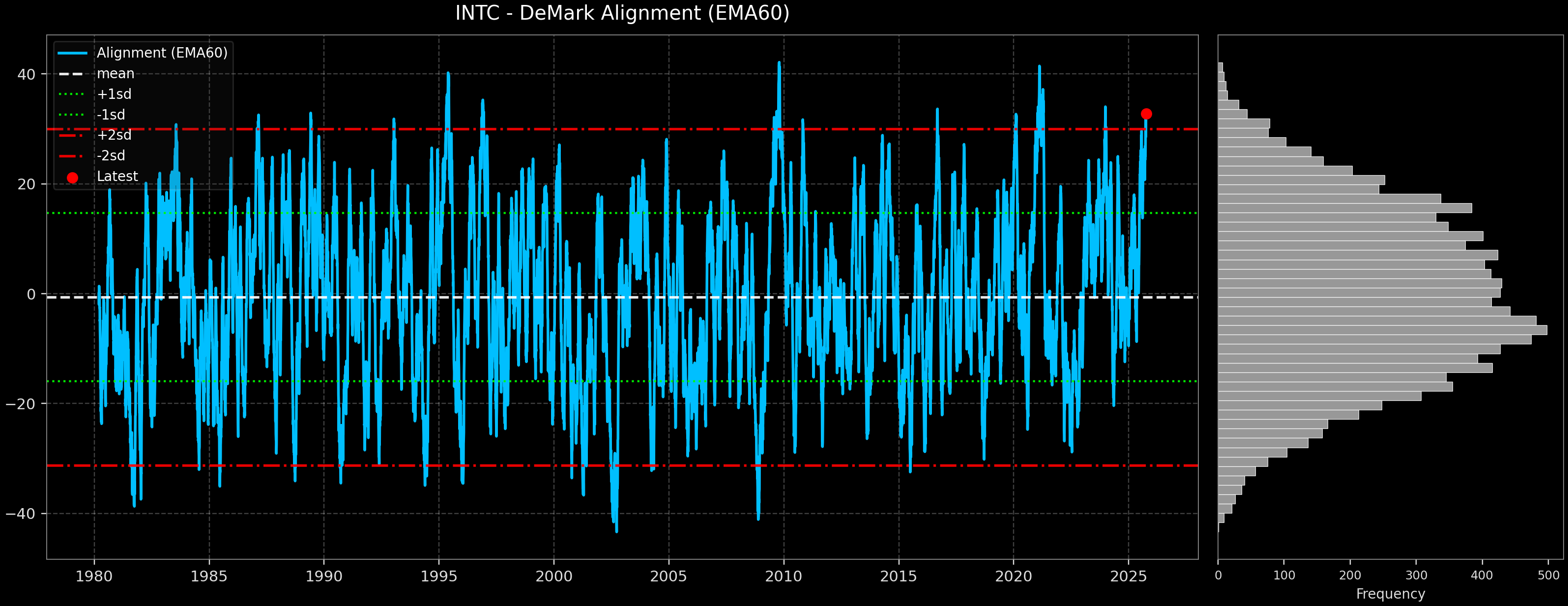Click the 2025 x-axis tick label
Viewport: 1568px width, 606px height.
pos(1129,576)
